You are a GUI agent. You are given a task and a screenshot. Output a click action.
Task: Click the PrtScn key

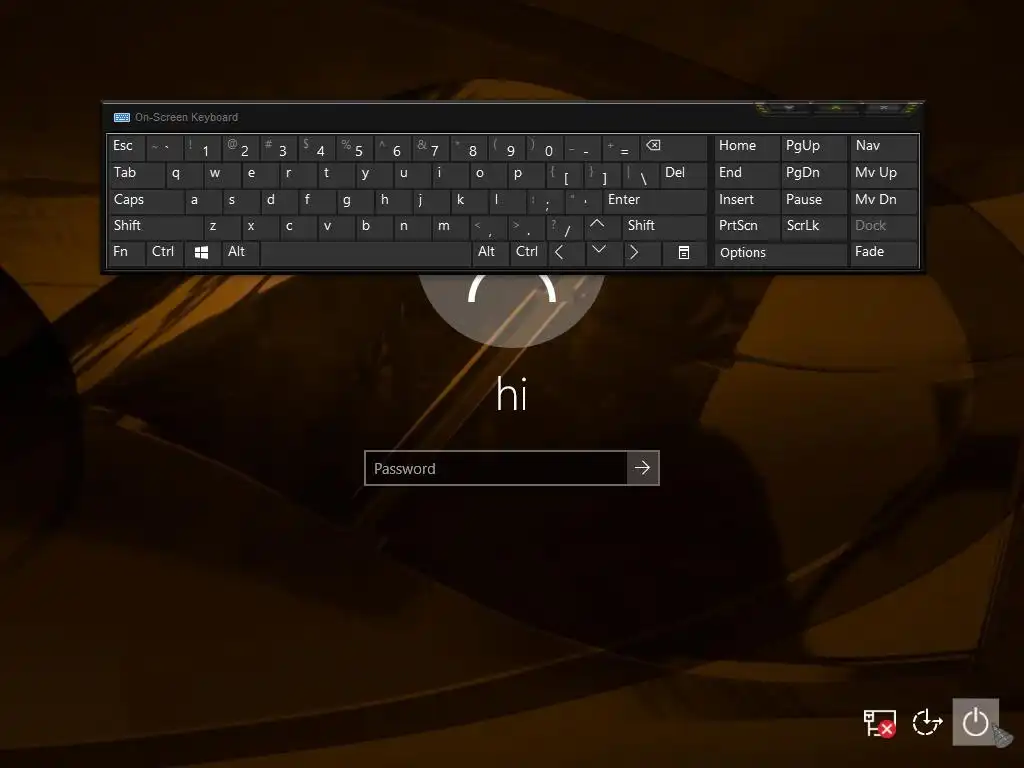pos(746,226)
